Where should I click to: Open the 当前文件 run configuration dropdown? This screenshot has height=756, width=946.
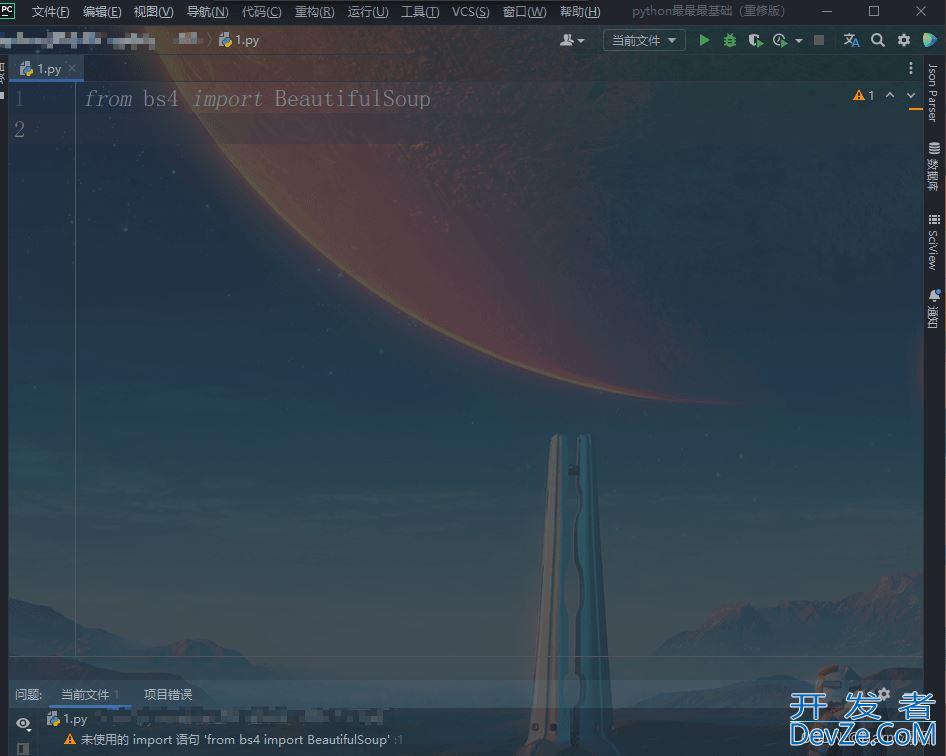tap(644, 40)
